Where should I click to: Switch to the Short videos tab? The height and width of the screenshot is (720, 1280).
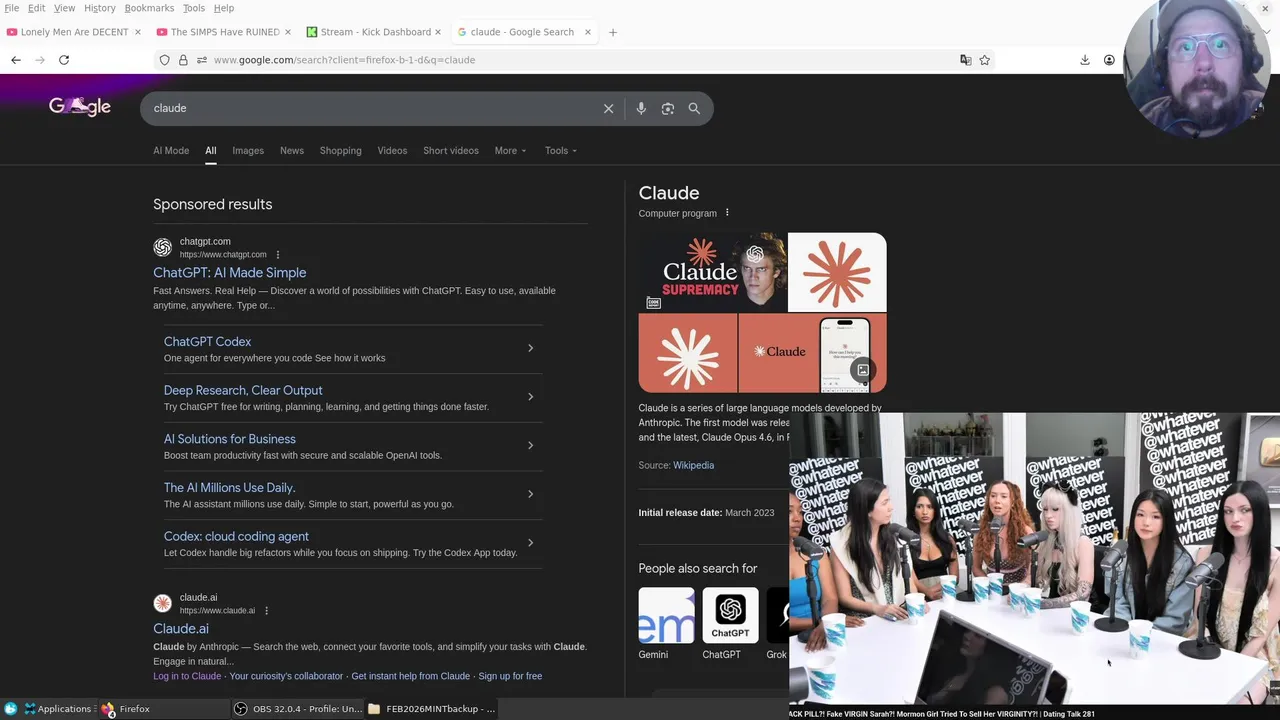[451, 151]
